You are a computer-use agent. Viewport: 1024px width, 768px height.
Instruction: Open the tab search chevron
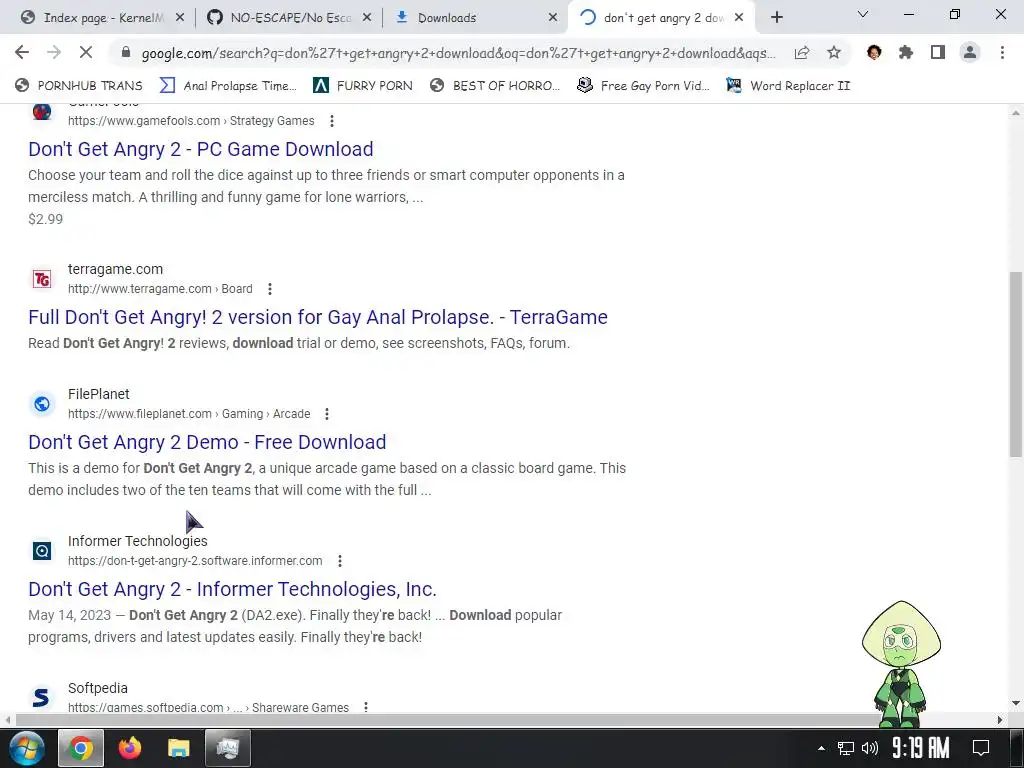(x=863, y=14)
